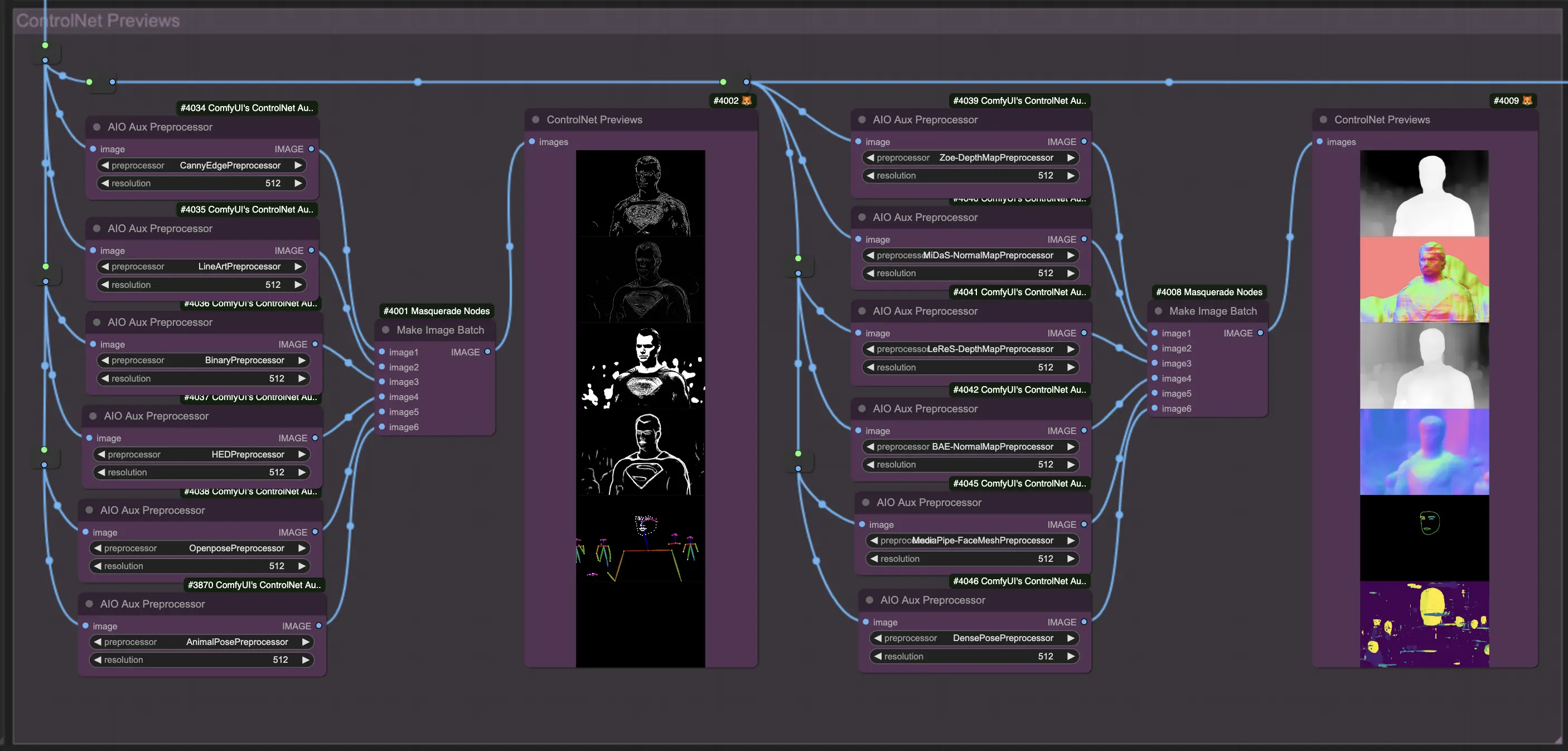Open the MiDaS-NormalMapPreprocessor preprocessor dropdown
This screenshot has height=751, width=1568.
[971, 255]
